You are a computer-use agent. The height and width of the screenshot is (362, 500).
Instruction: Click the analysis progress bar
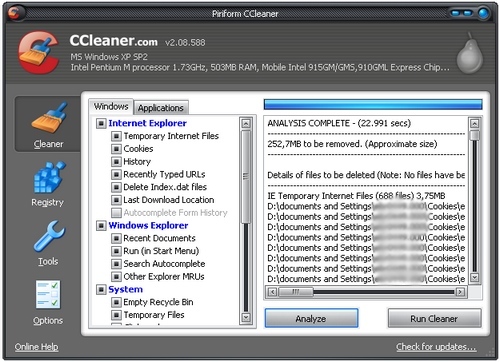click(373, 104)
